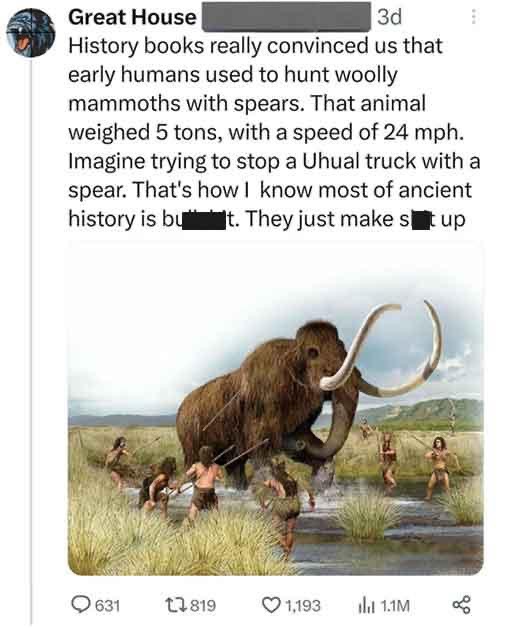Open the woolly mammoth hunt image
510x628 pixels.
(276, 408)
